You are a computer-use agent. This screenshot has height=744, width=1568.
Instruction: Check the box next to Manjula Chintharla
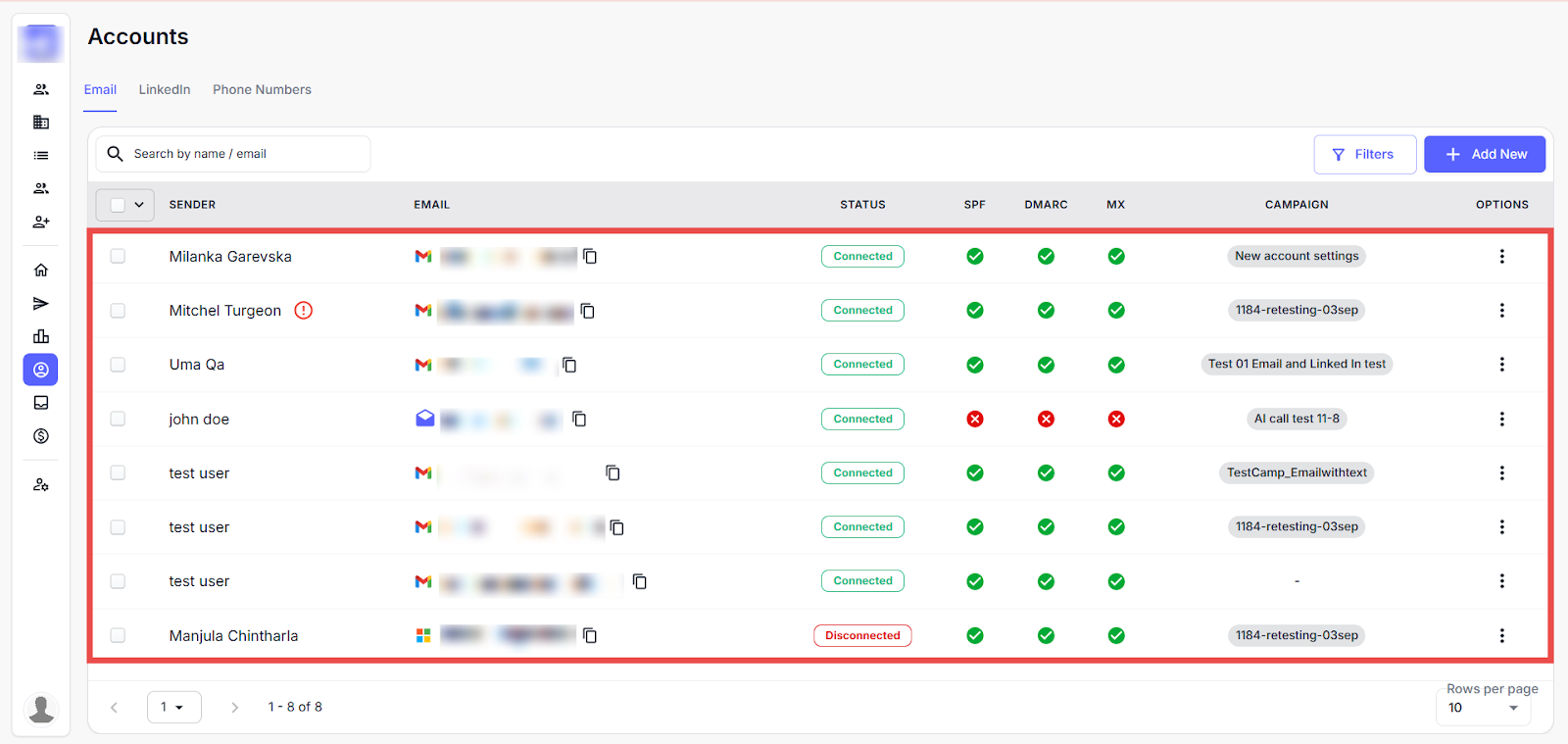coord(118,636)
